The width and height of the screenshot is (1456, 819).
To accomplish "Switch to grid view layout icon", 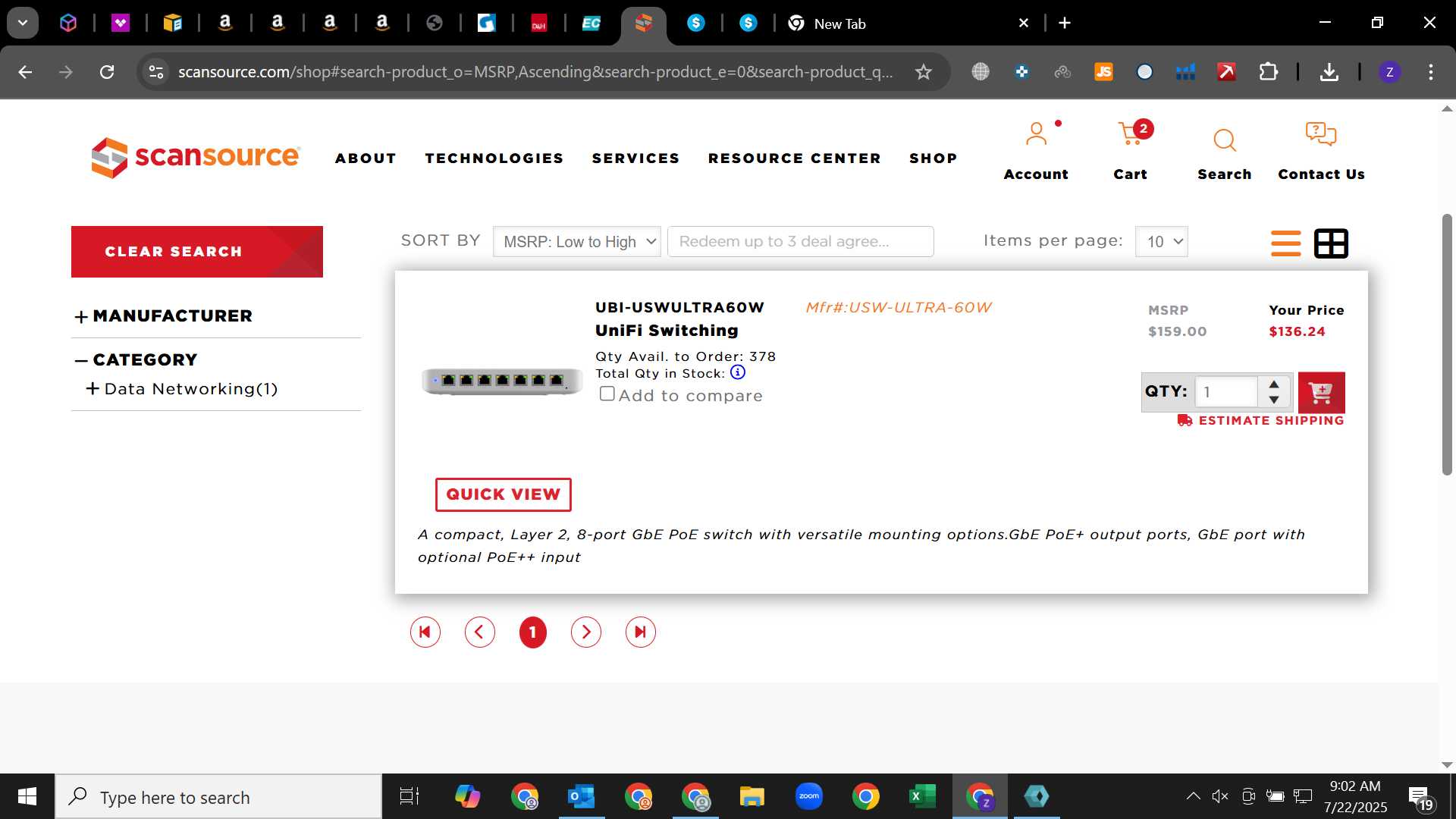I will coord(1331,243).
